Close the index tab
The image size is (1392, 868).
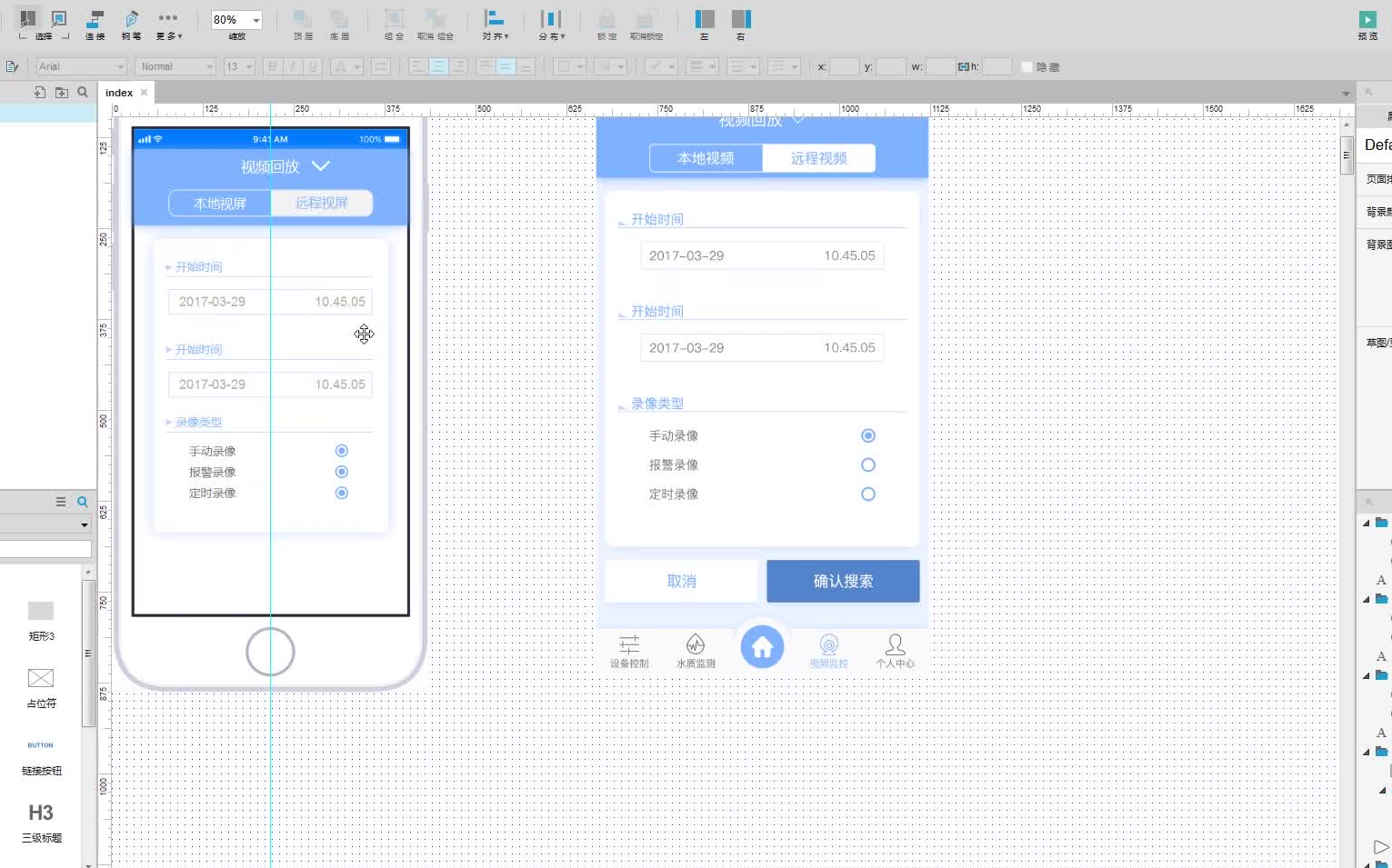coord(144,92)
